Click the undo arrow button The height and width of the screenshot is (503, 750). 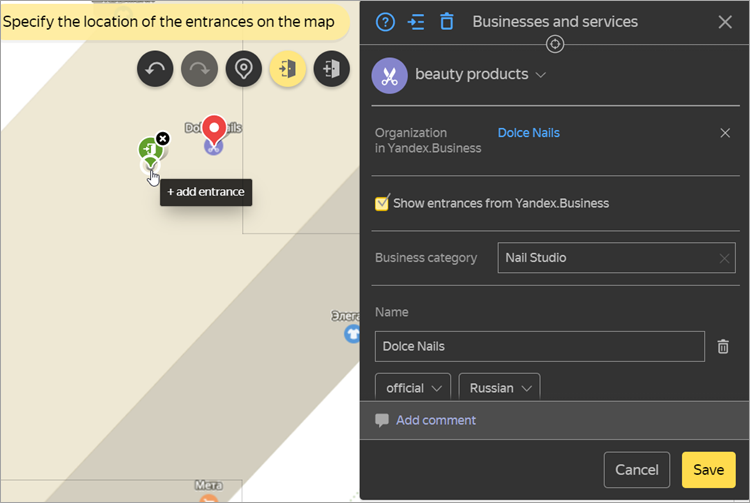(x=155, y=69)
